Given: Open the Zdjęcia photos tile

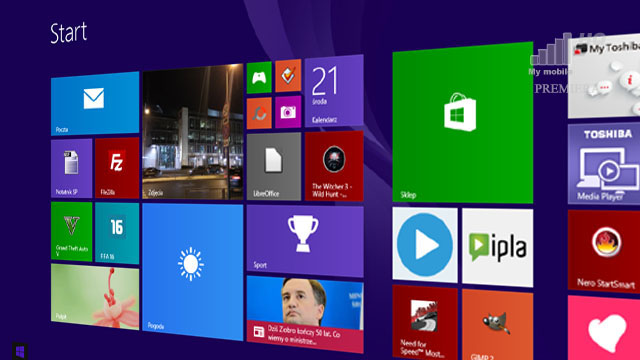Looking at the screenshot, I should (x=193, y=132).
